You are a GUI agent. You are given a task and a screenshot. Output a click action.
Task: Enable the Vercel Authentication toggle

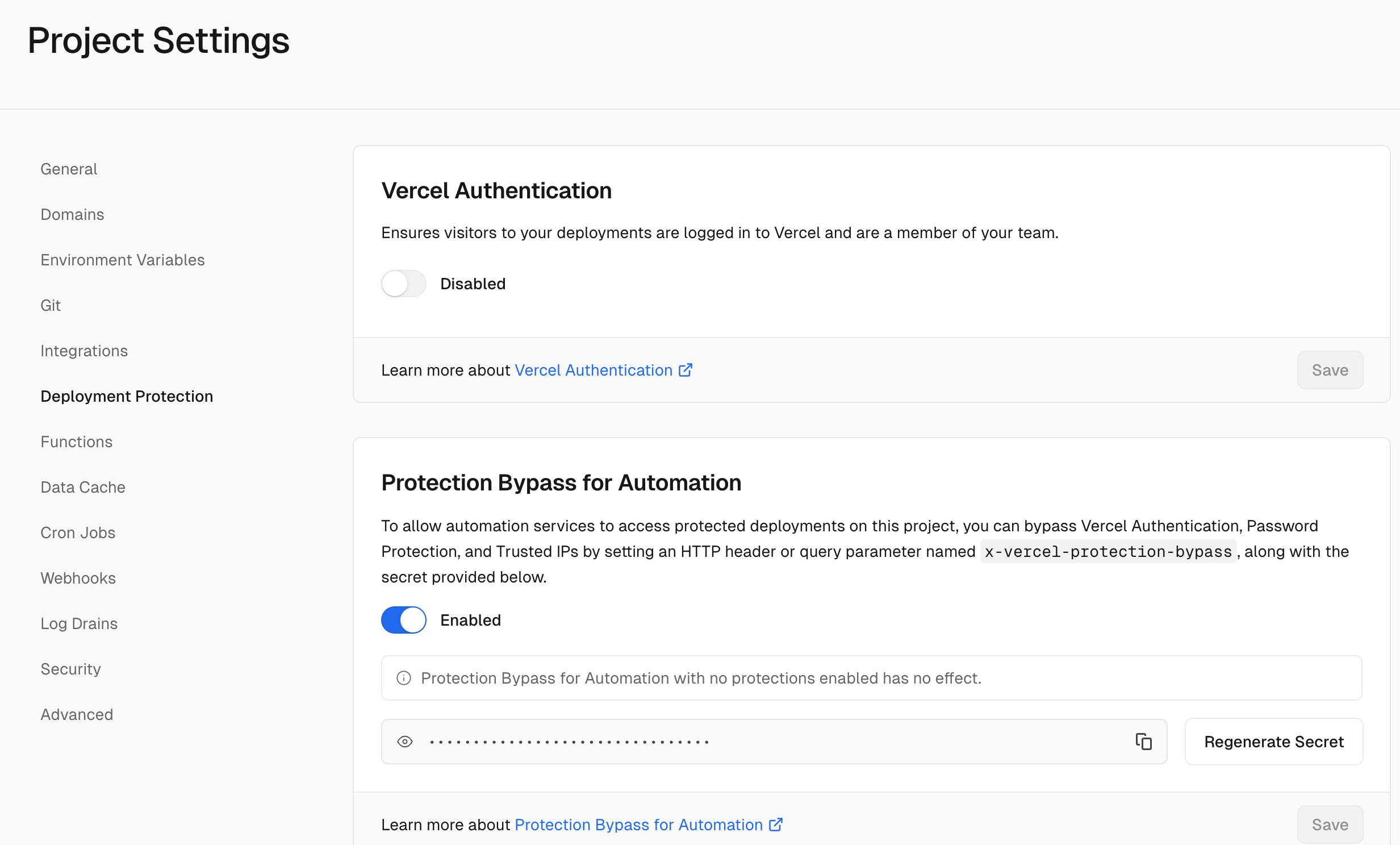(403, 284)
